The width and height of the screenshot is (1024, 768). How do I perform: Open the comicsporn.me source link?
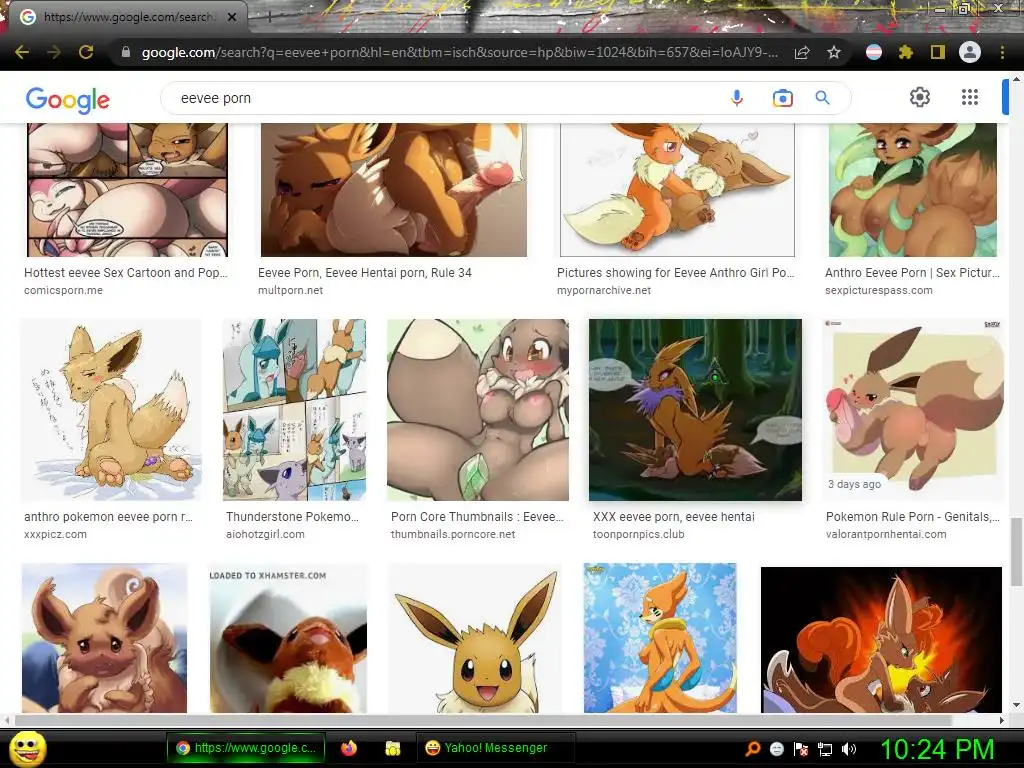pos(63,290)
